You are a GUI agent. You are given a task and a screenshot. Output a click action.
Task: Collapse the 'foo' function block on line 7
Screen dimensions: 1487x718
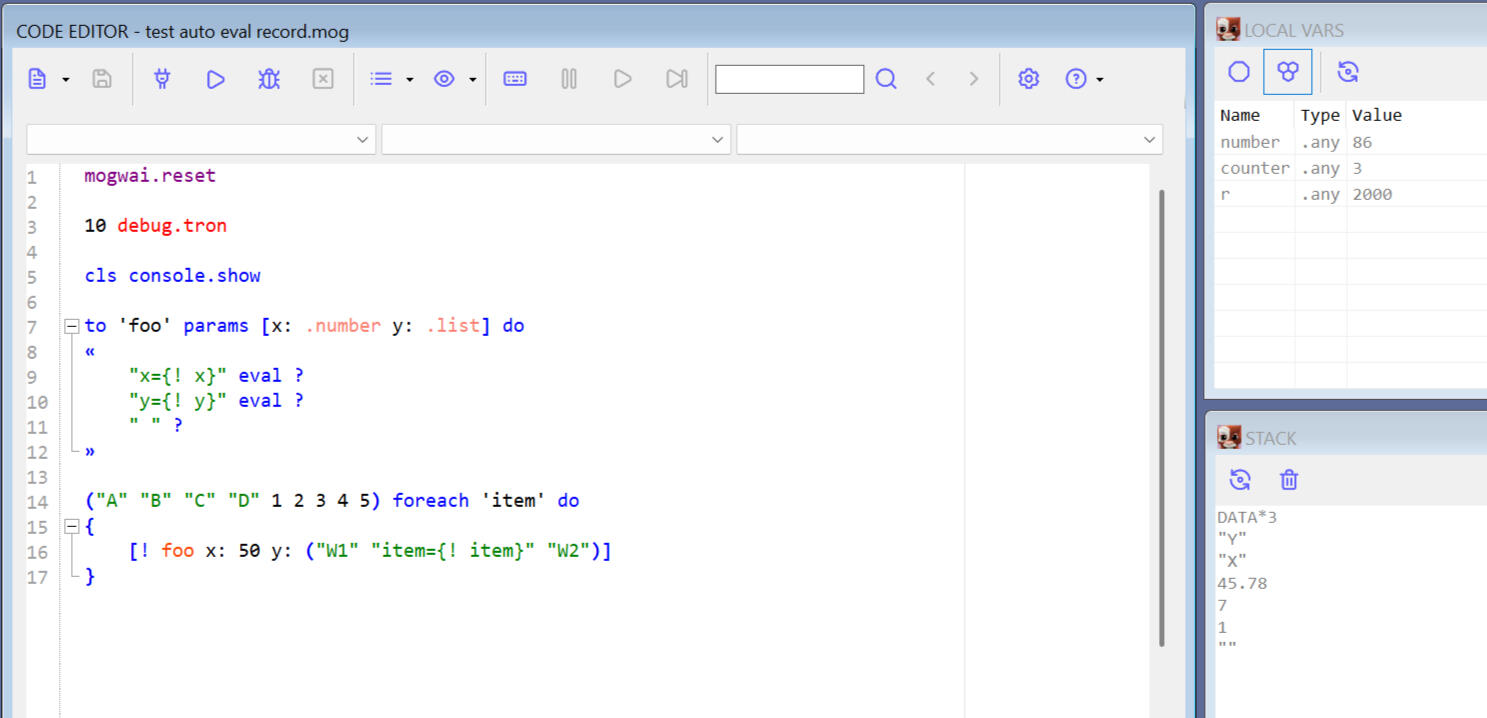[71, 326]
